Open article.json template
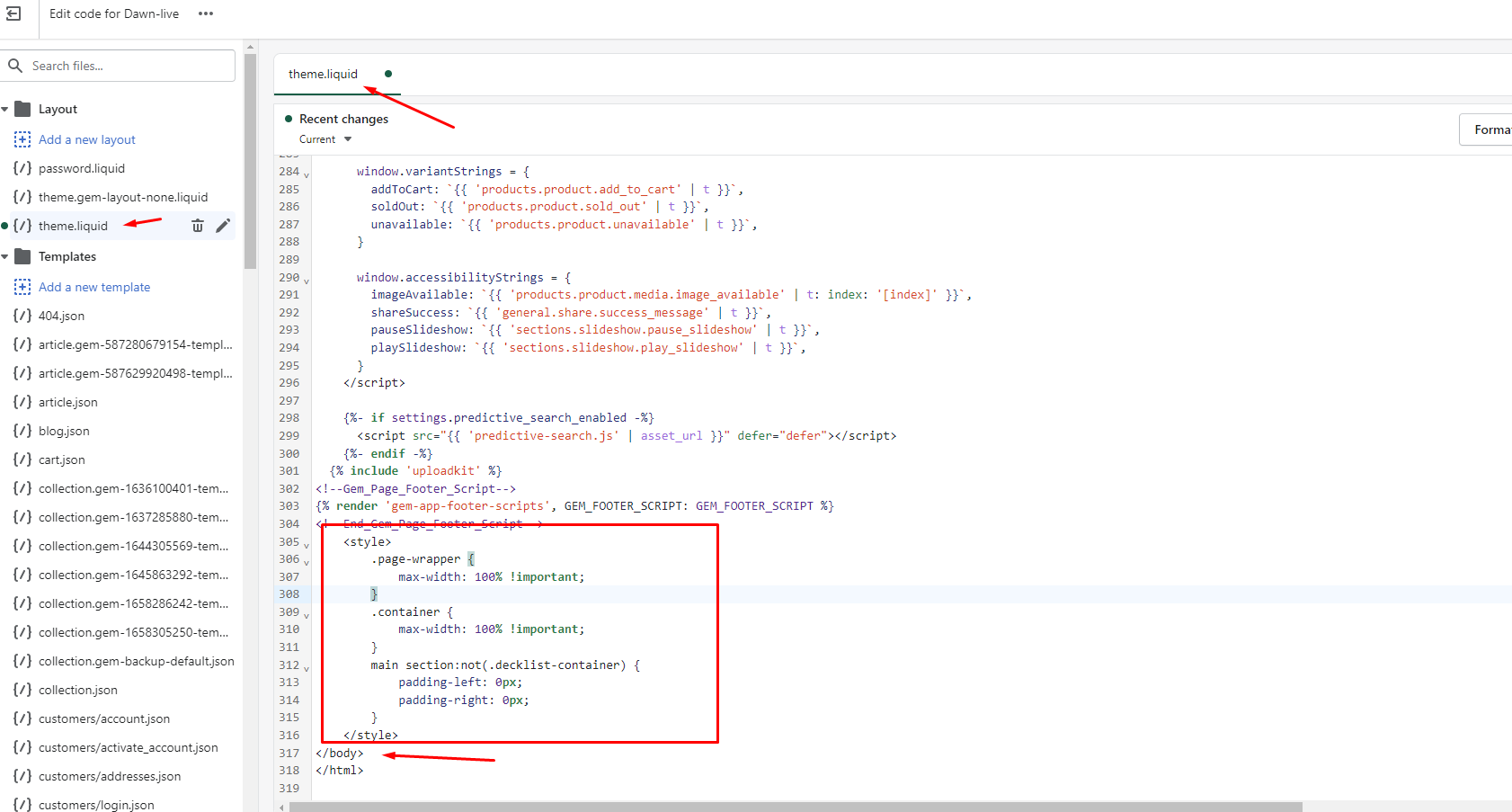 pos(68,402)
